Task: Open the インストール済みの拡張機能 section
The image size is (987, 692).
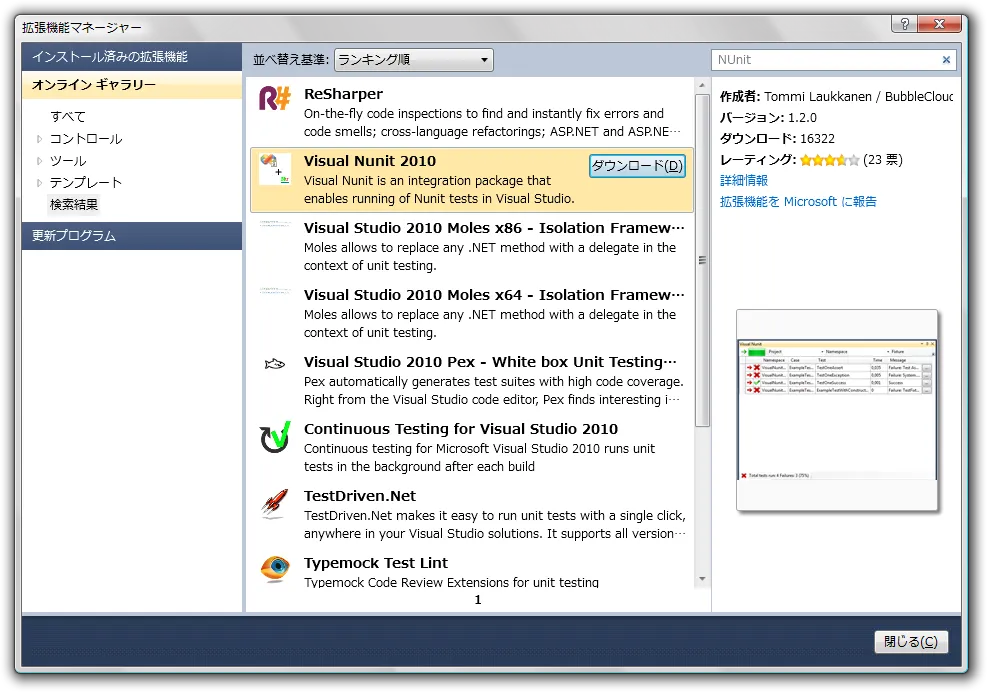Action: click(131, 57)
